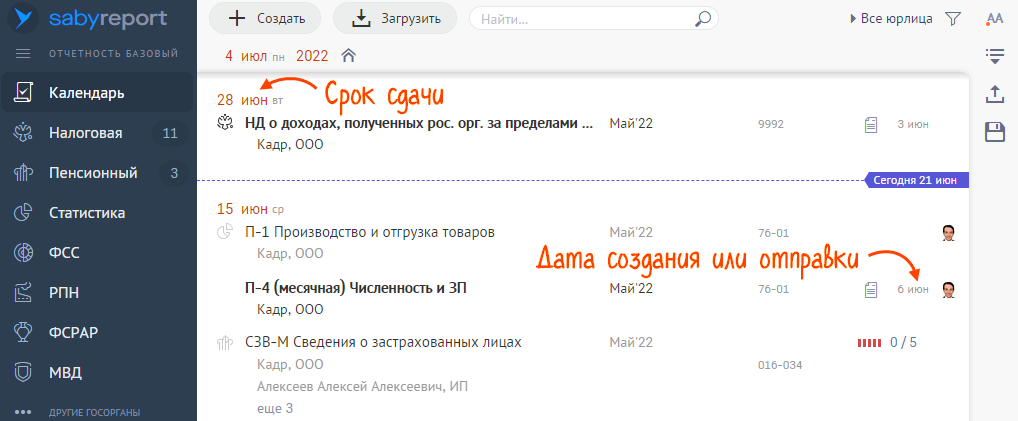Click the Пенсионный counter badge 3
The height and width of the screenshot is (421, 1018).
point(174,173)
